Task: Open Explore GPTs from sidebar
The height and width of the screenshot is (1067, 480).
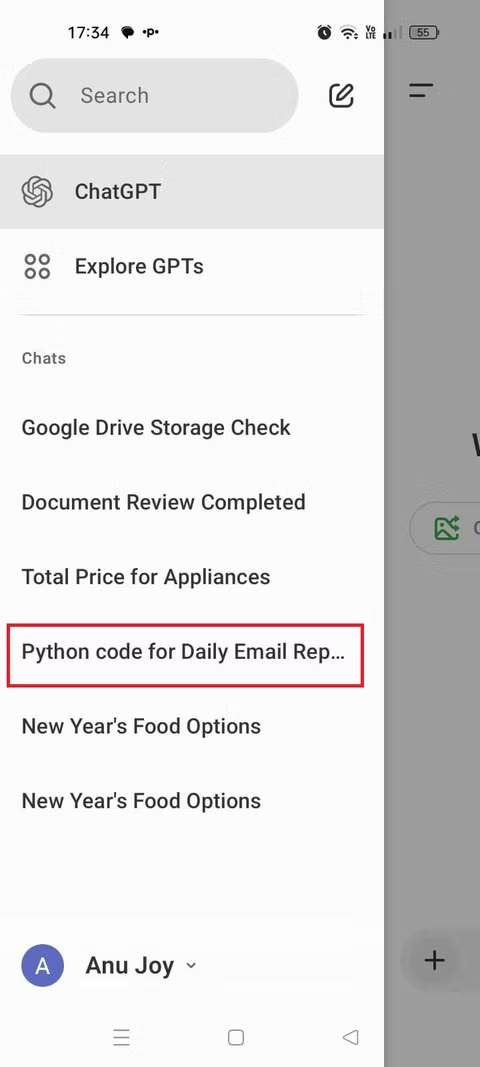Action: click(191, 266)
